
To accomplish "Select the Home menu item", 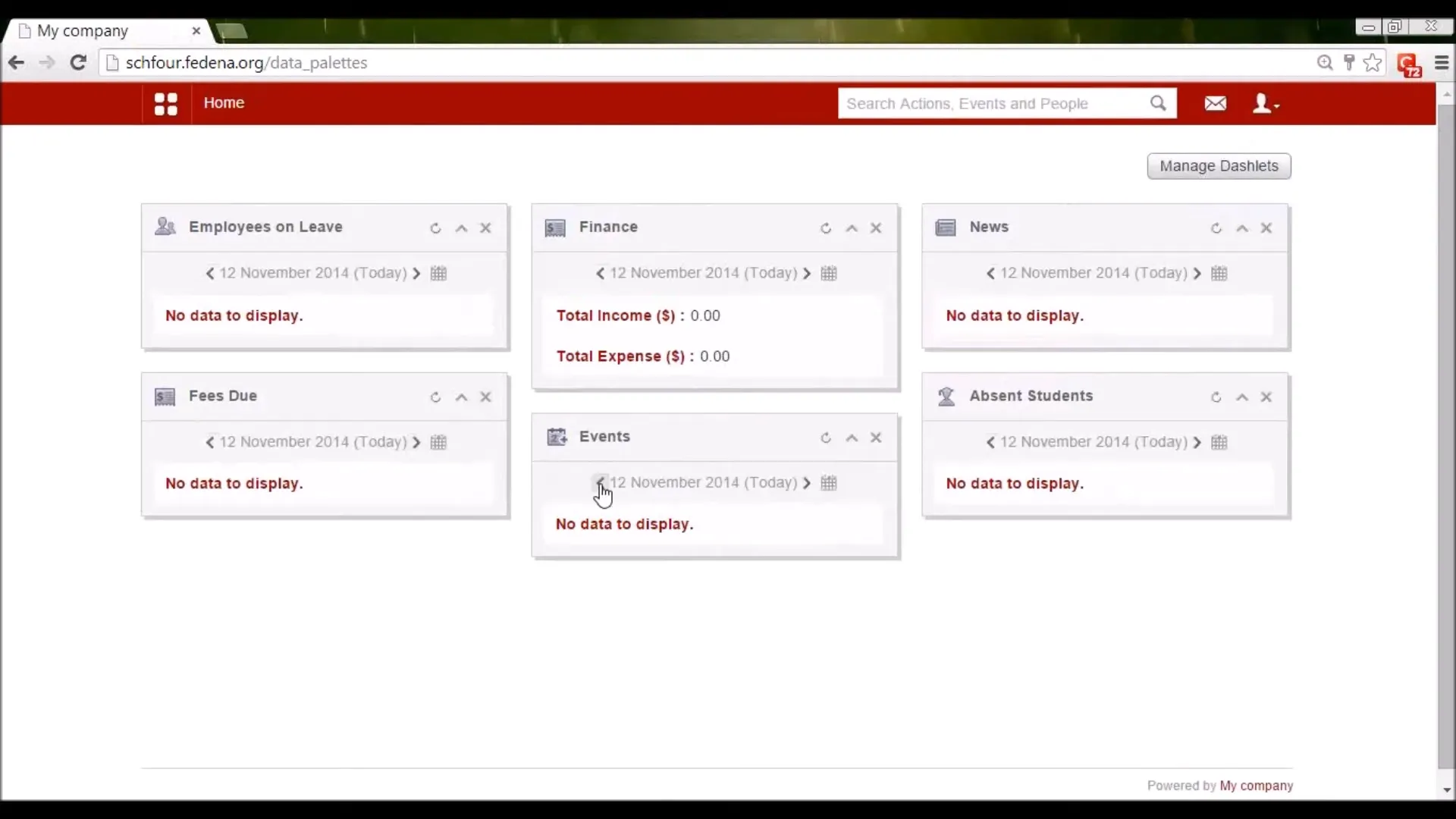I will click(224, 103).
